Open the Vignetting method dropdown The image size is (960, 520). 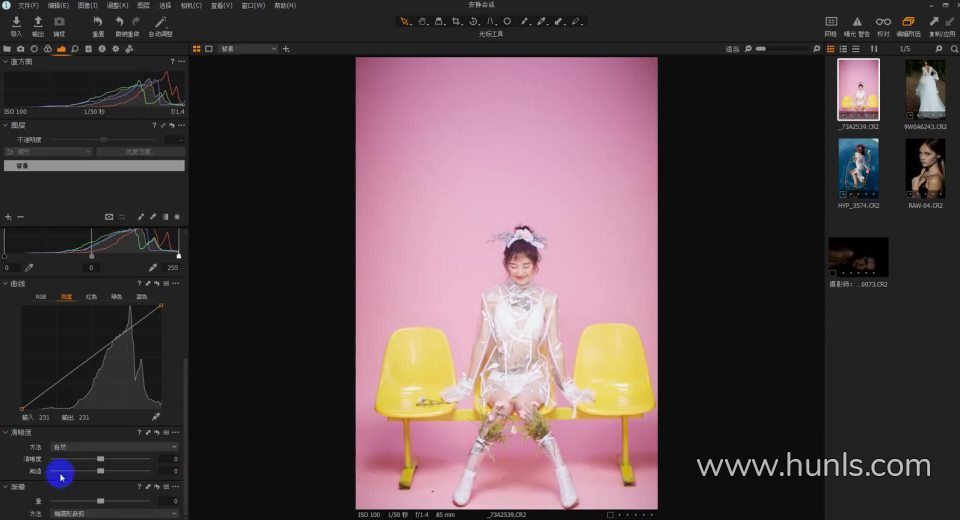tap(114, 514)
